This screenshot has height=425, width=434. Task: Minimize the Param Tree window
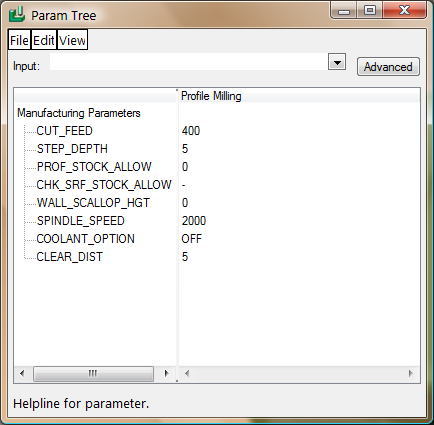point(344,10)
